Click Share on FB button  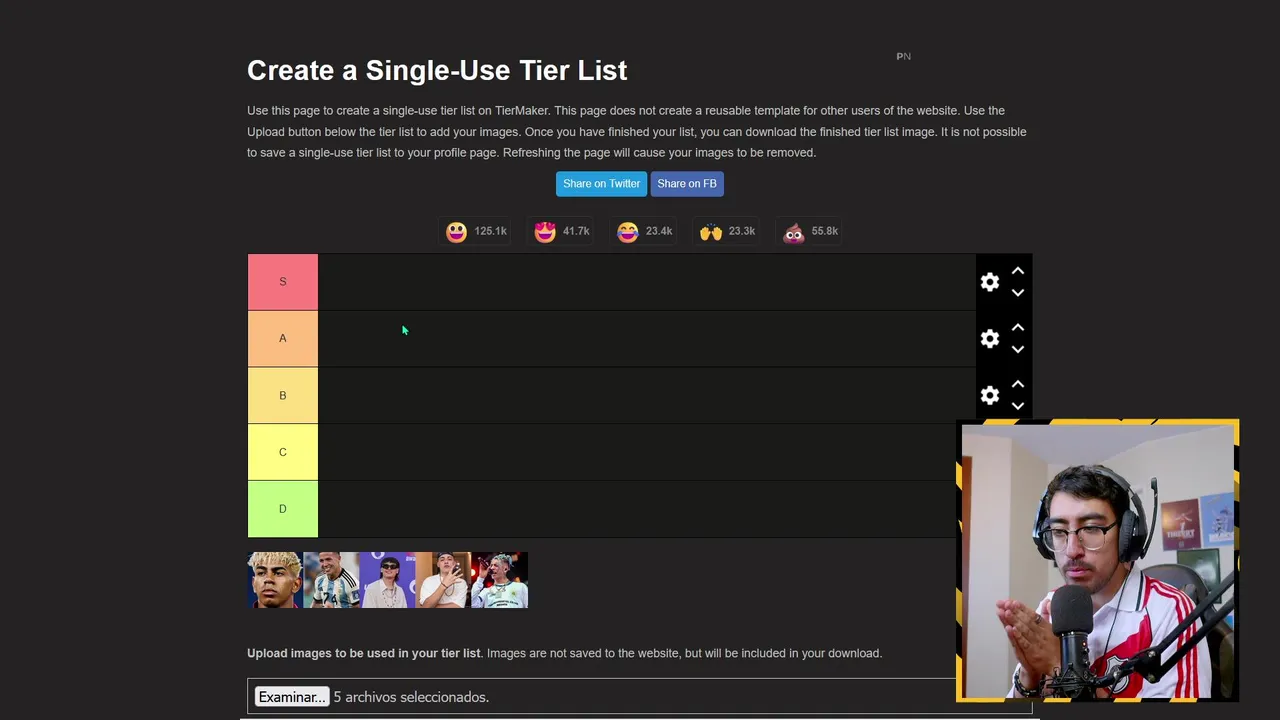pyautogui.click(x=687, y=184)
